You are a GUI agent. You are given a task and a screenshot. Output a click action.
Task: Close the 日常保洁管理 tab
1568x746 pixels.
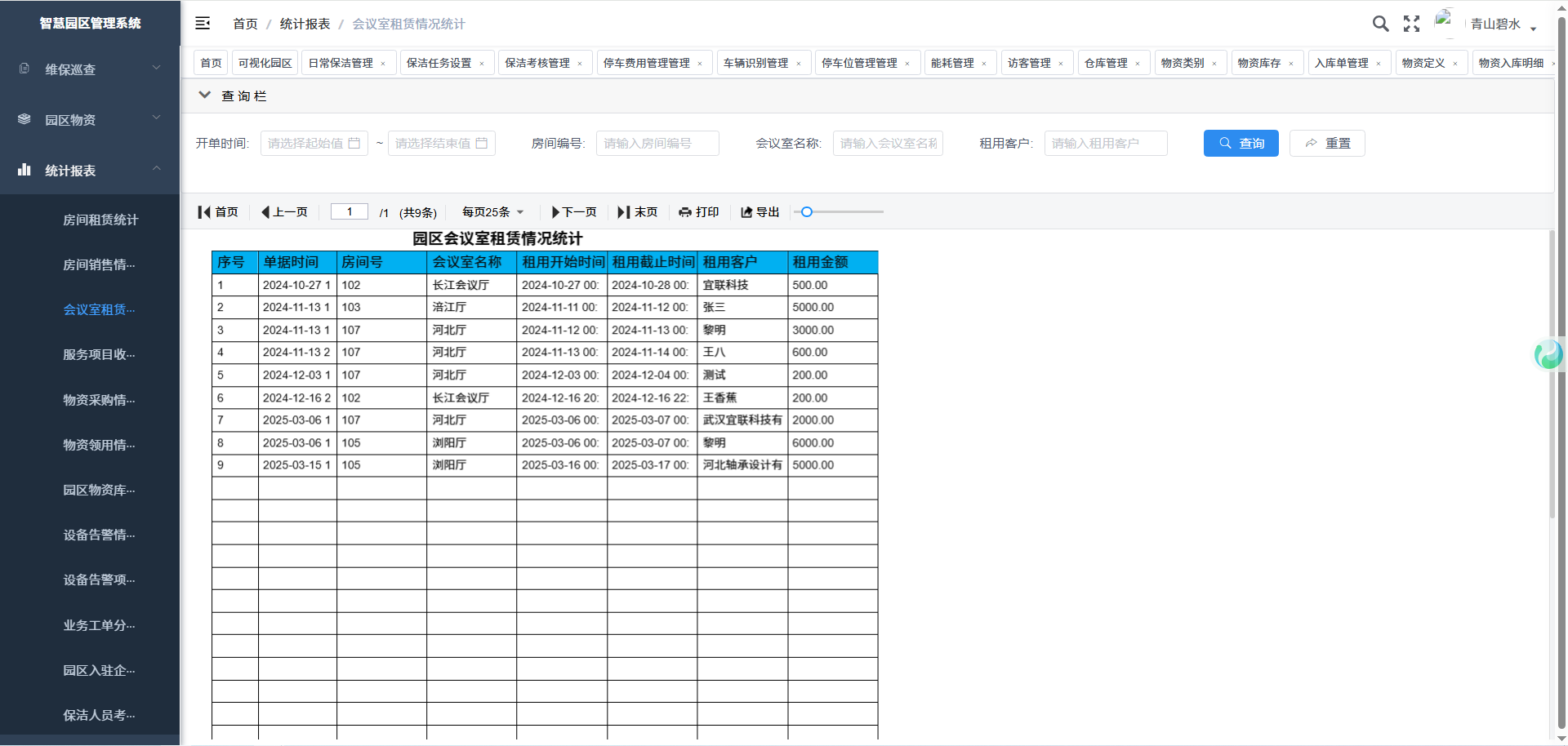pyautogui.click(x=383, y=64)
